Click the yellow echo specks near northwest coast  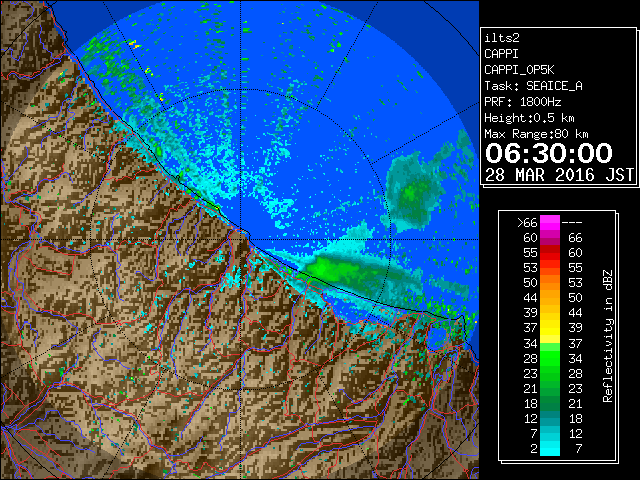[133, 43]
